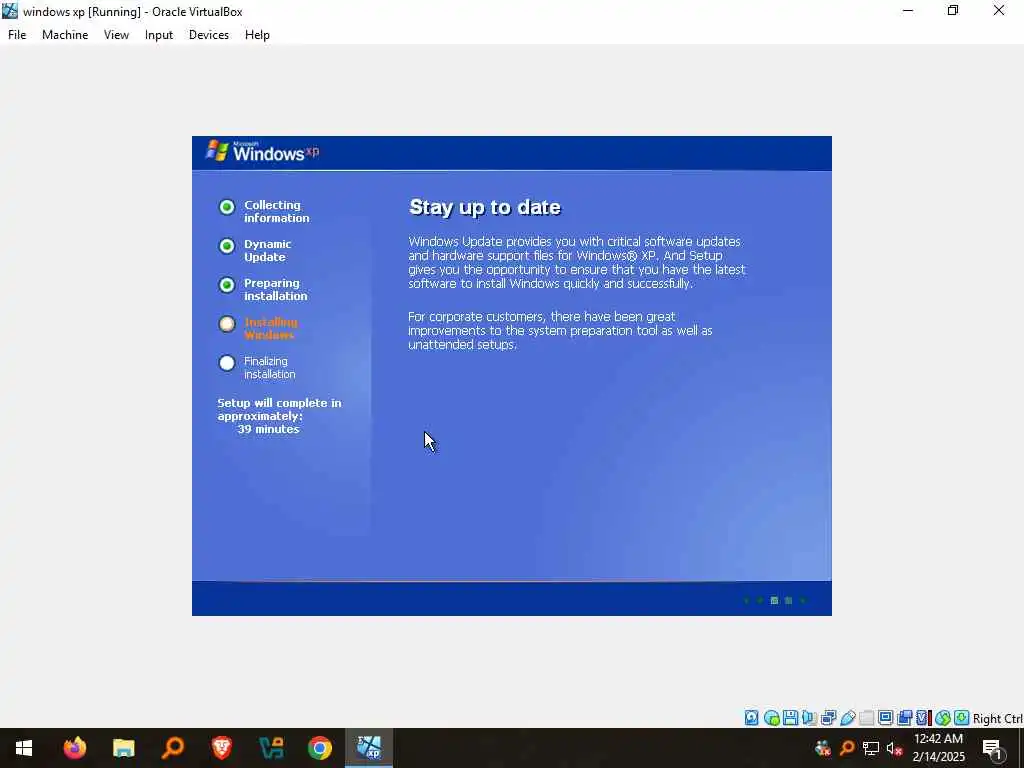1024x768 pixels.
Task: Click the display settings status icon
Action: coord(886,718)
